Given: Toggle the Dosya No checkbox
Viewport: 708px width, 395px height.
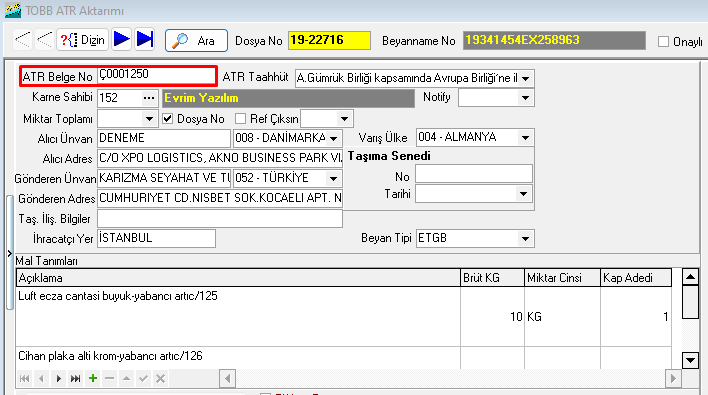Looking at the screenshot, I should pos(168,119).
